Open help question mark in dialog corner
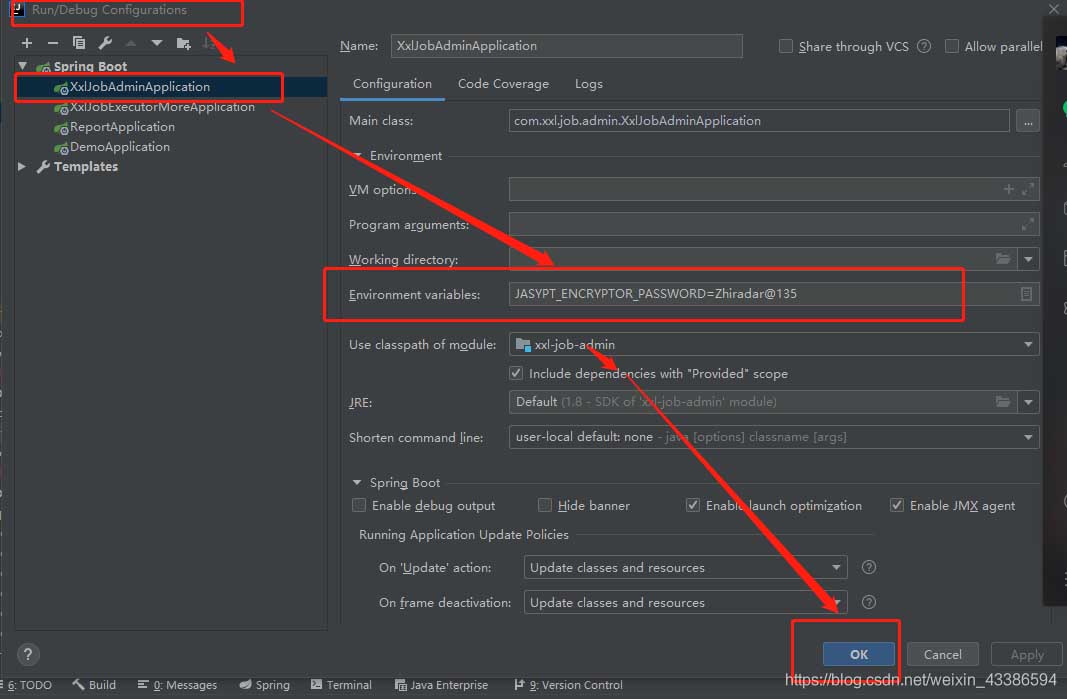This screenshot has height=699, width=1067. click(x=28, y=654)
